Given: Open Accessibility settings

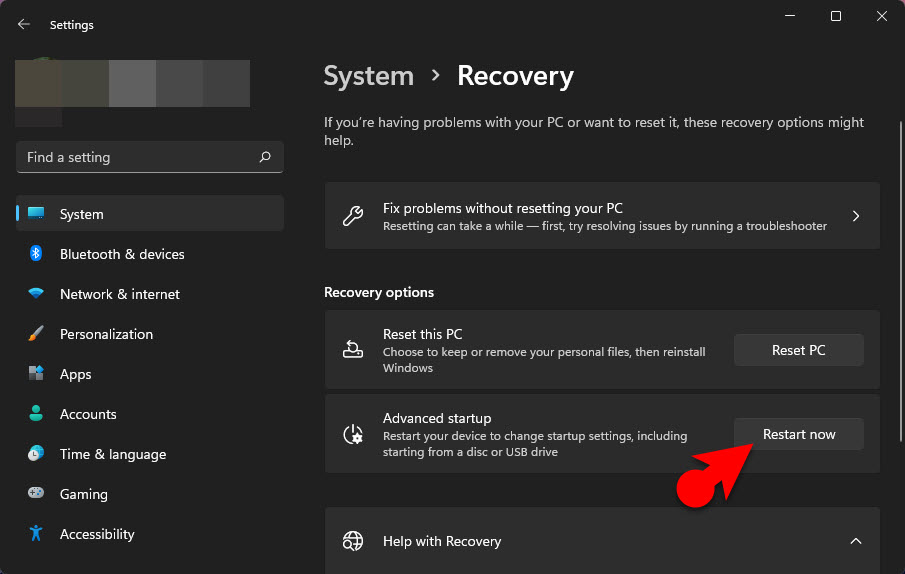Looking at the screenshot, I should pyautogui.click(x=150, y=534).
